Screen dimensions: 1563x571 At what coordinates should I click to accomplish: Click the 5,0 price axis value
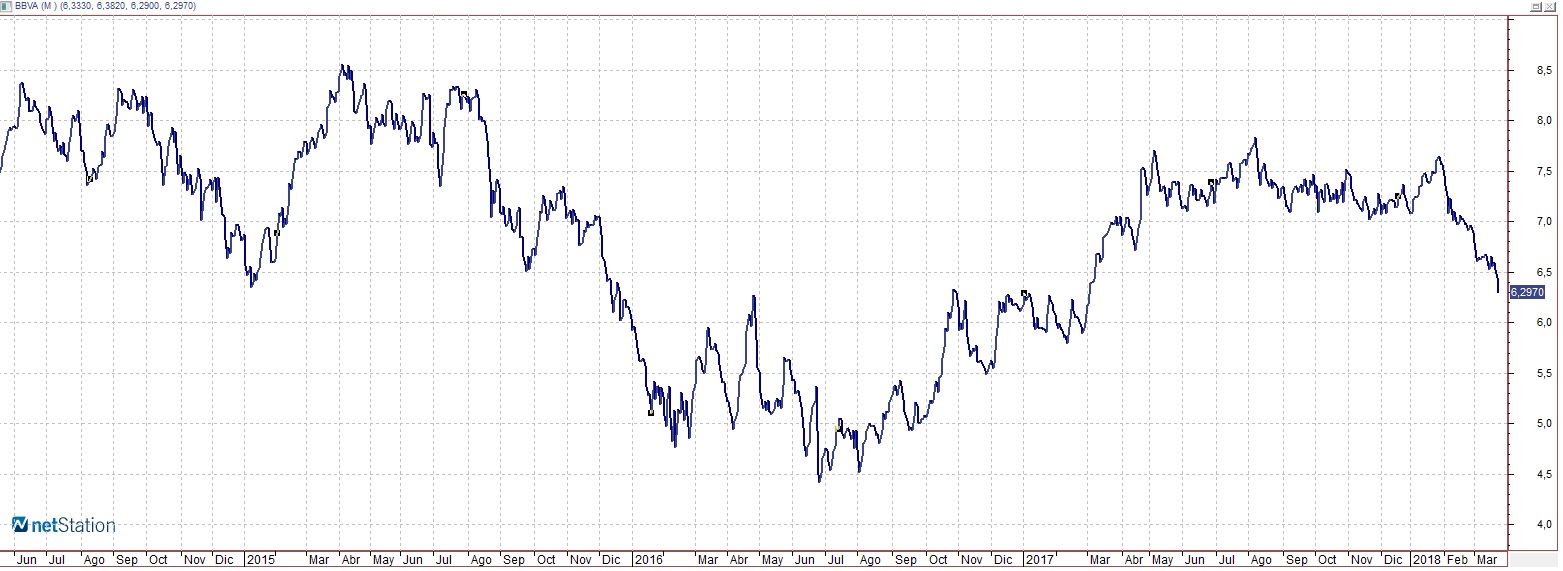(1544, 423)
